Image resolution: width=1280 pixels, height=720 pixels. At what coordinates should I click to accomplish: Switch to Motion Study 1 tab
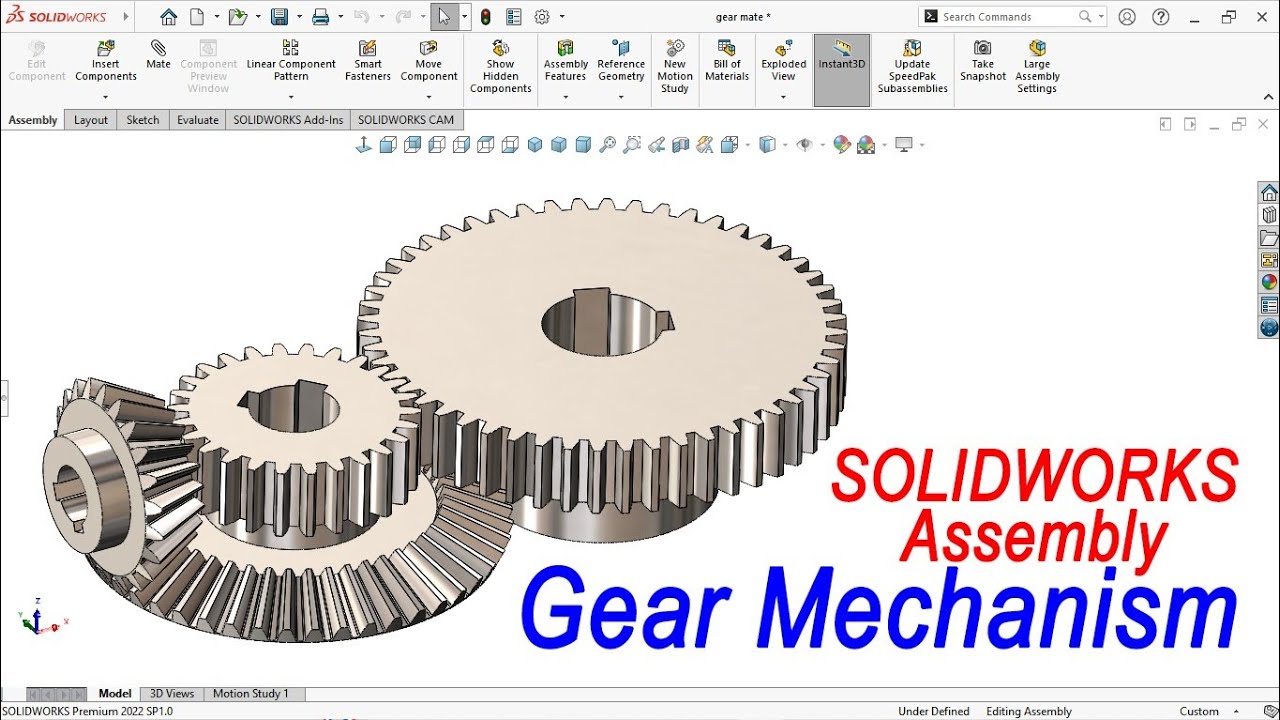point(250,693)
